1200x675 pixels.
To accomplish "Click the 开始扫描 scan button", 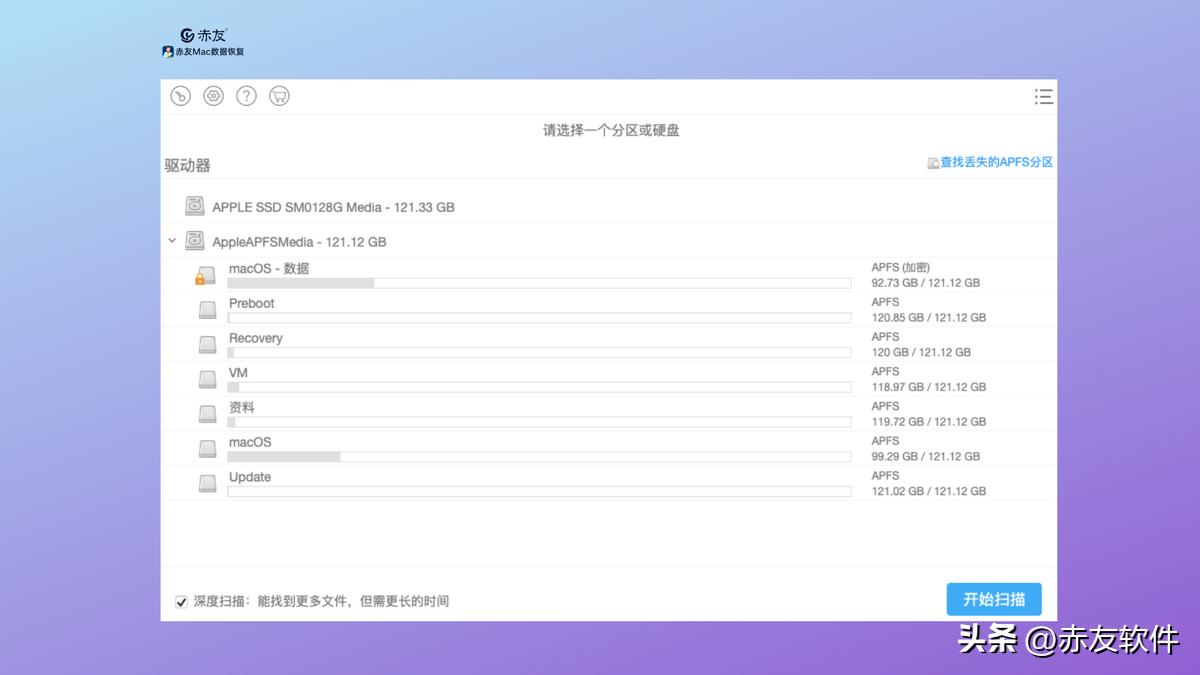I will tap(993, 599).
